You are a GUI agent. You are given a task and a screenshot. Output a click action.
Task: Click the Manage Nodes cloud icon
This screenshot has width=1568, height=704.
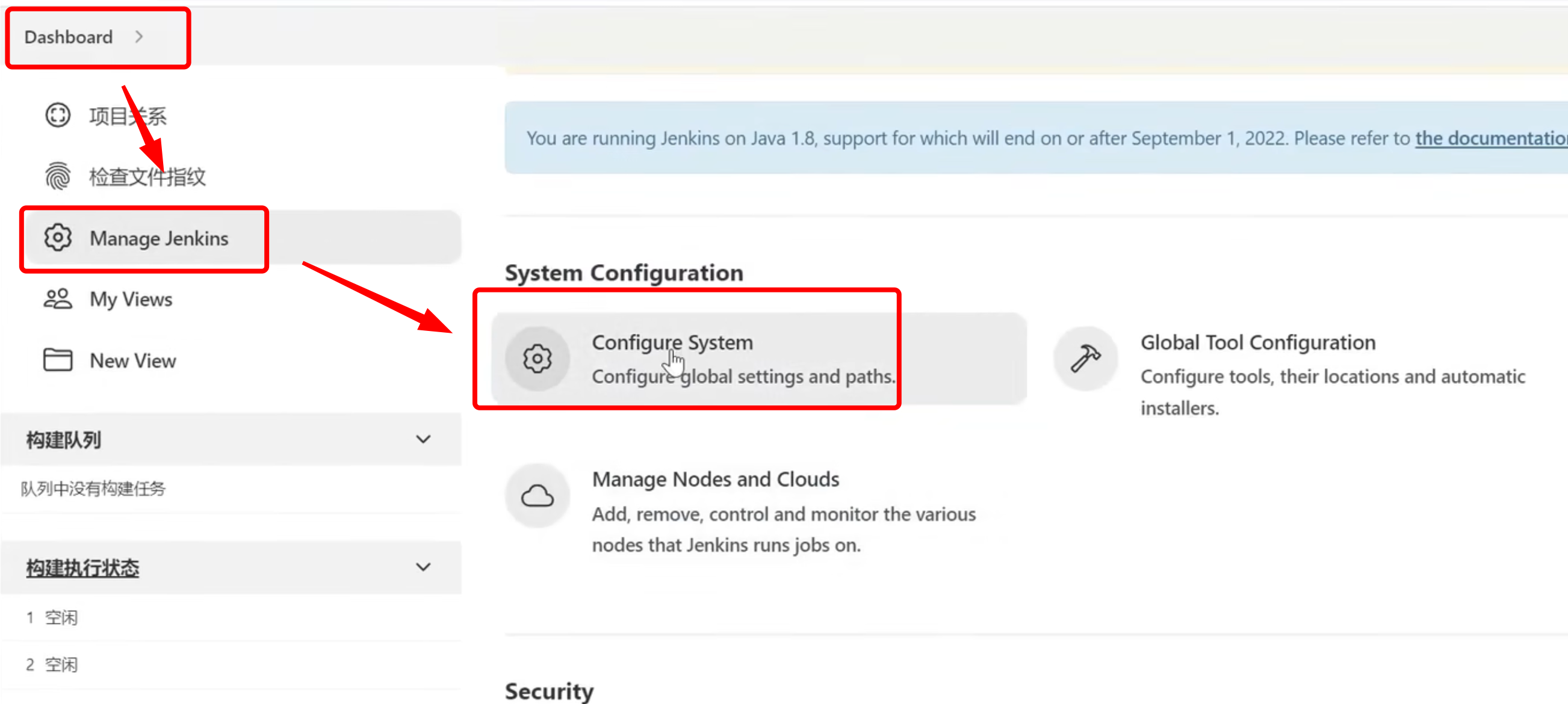(538, 496)
